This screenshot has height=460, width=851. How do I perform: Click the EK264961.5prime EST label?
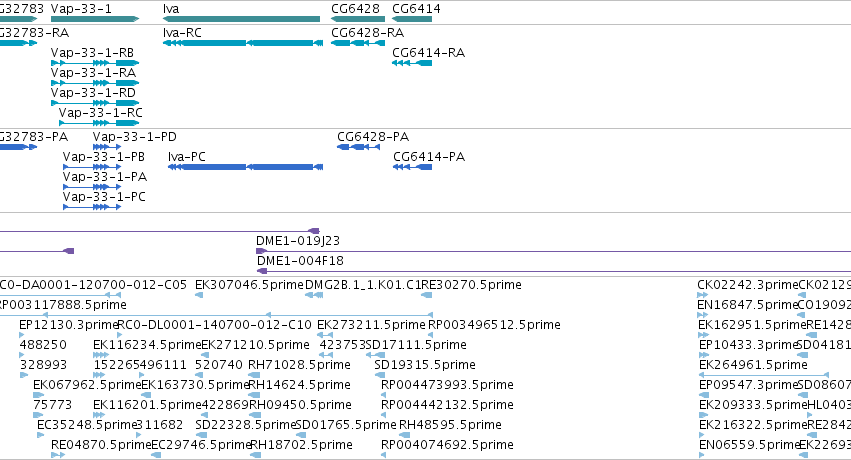coord(753,365)
